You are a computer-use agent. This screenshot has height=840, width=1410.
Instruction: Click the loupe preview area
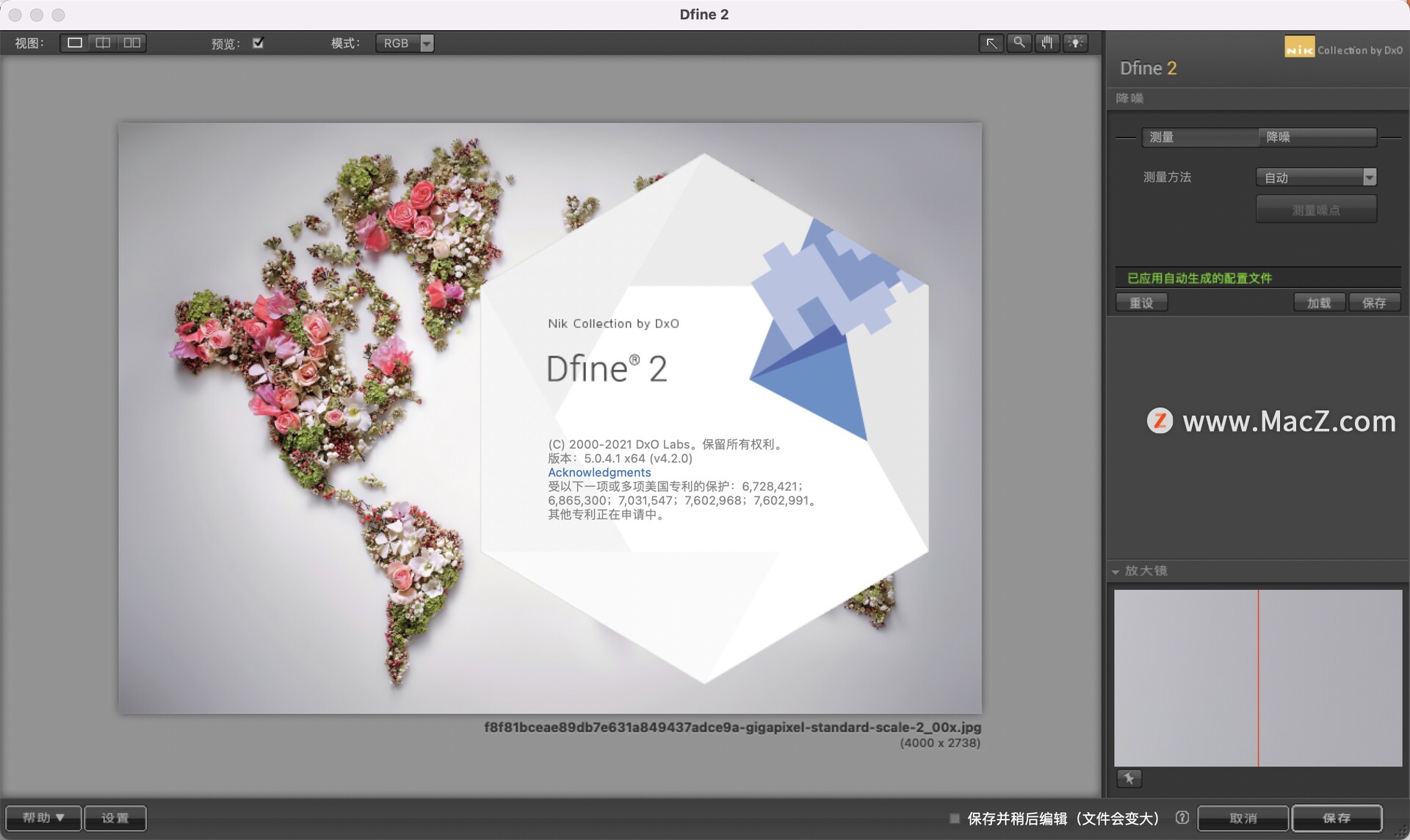point(1258,678)
